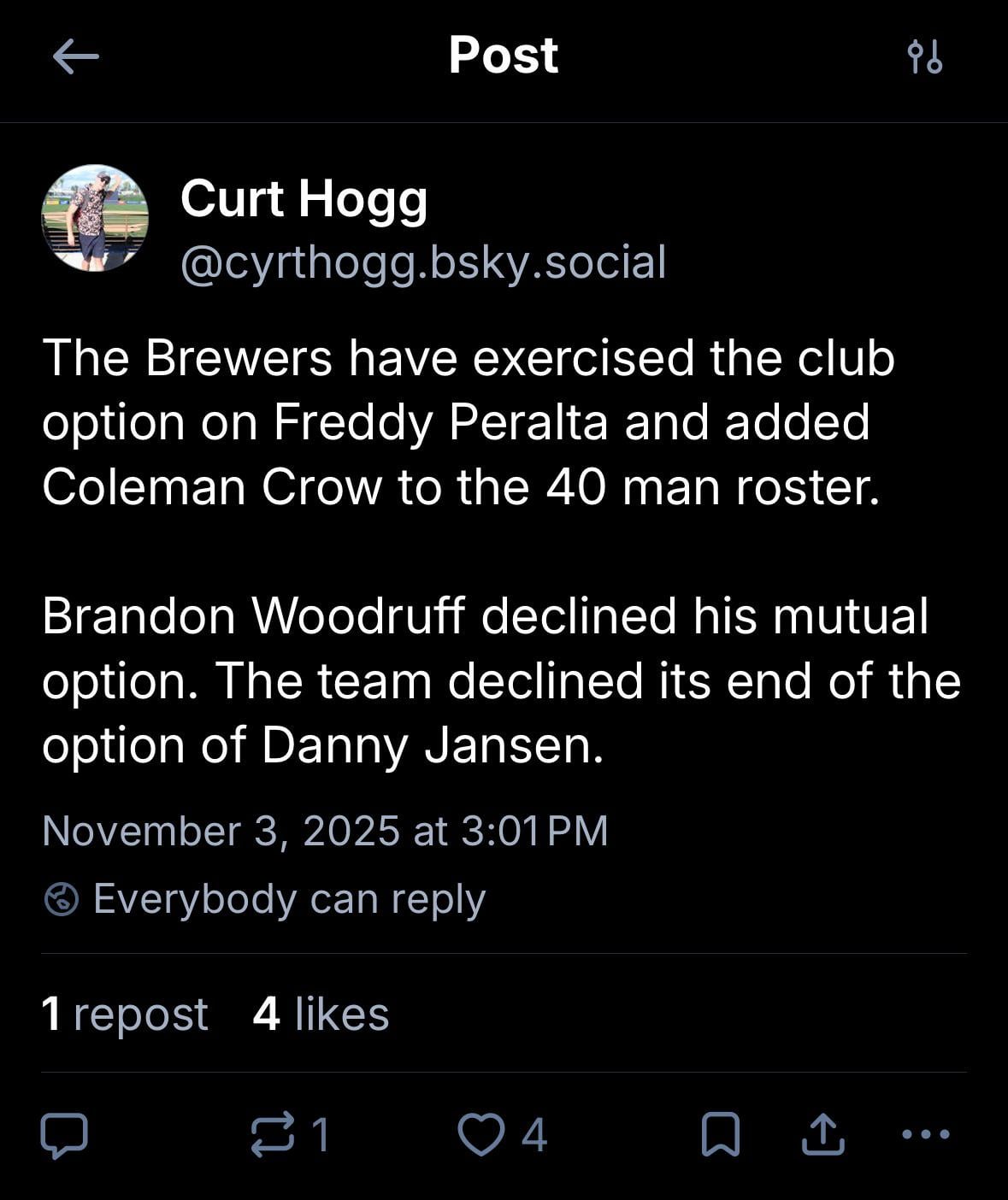Repost using the double-arrow icon
The width and height of the screenshot is (1008, 1200).
[273, 1135]
